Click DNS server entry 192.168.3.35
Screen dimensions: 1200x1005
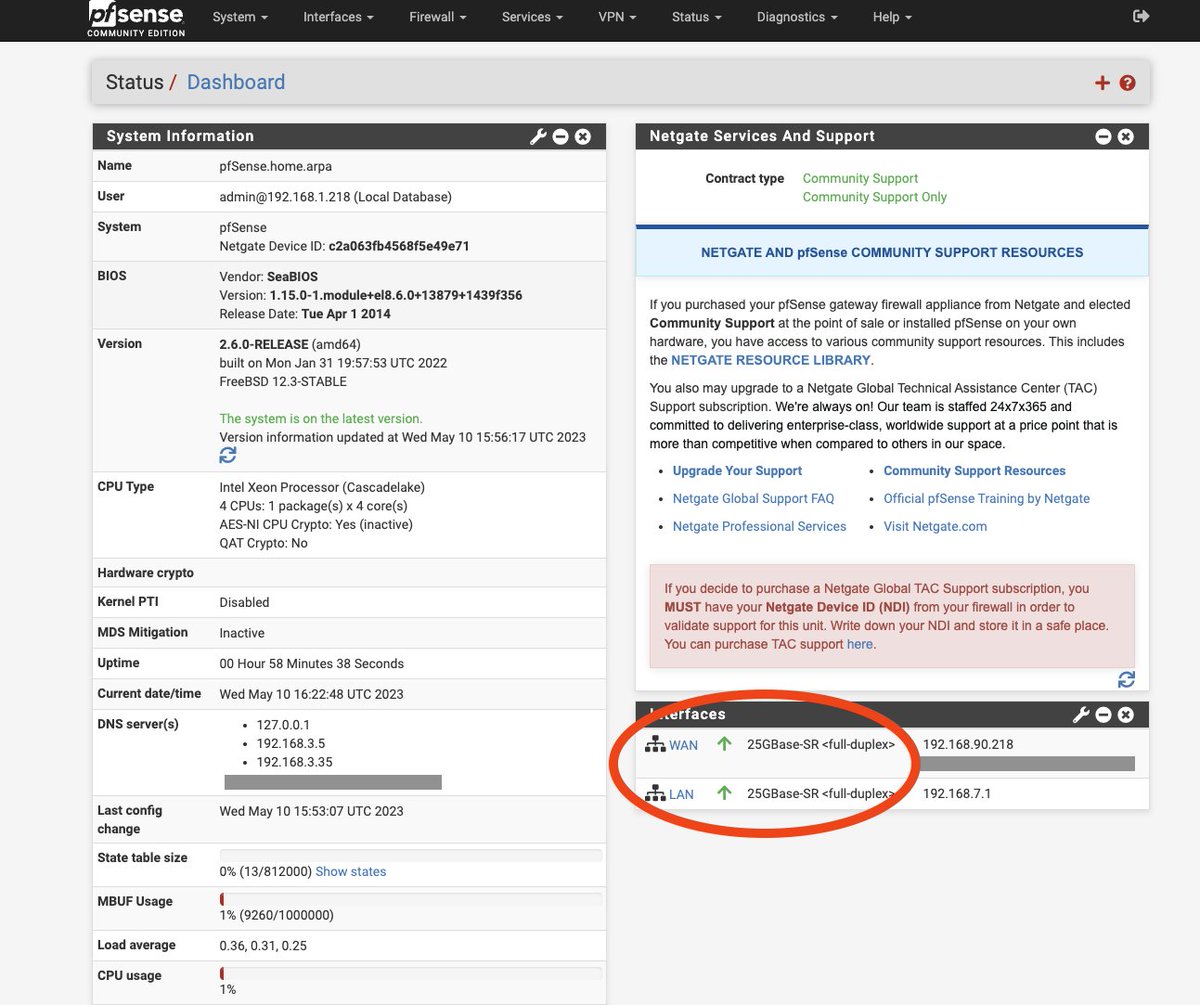pos(294,762)
